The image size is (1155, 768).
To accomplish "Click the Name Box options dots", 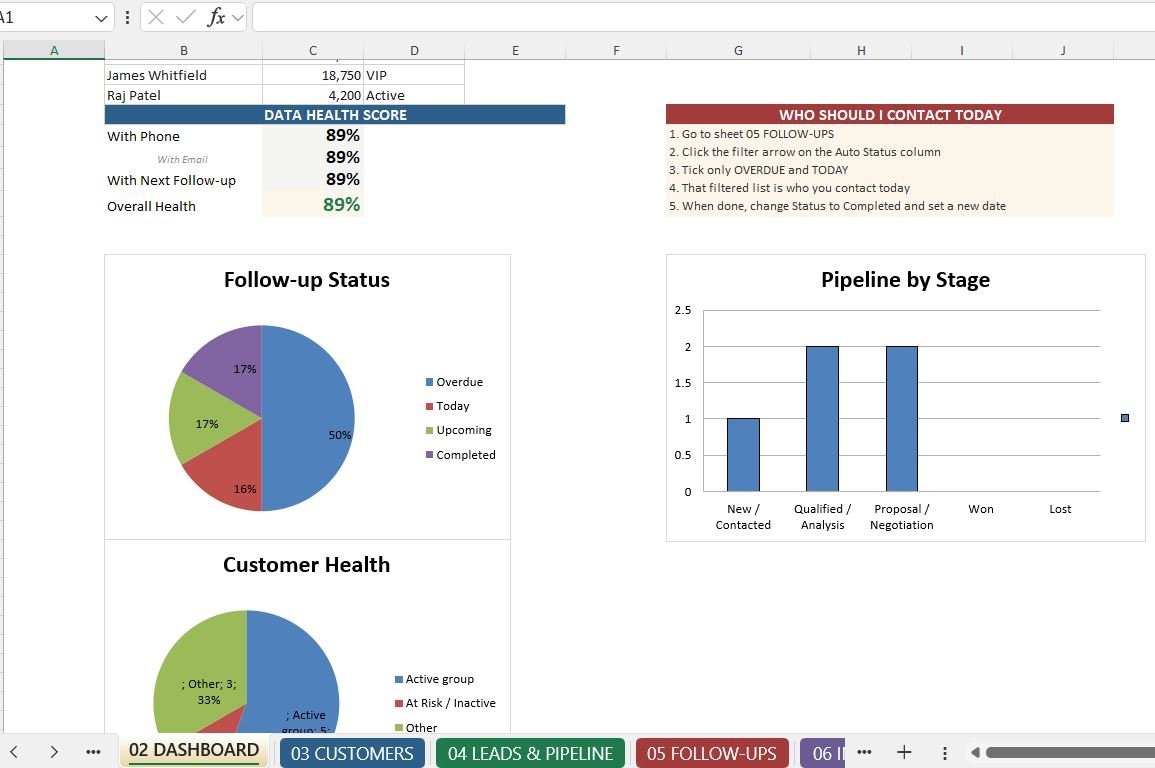I will point(127,17).
